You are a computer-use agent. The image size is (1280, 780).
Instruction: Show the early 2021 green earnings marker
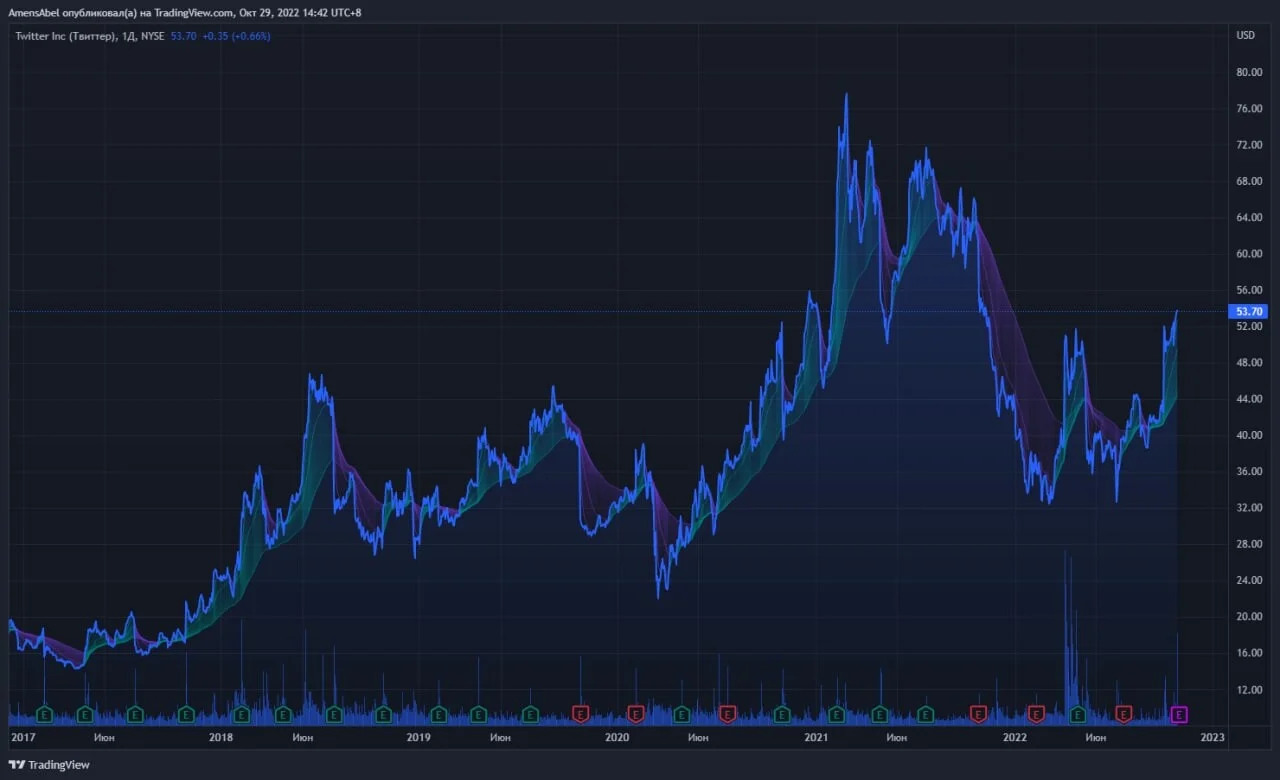click(836, 714)
